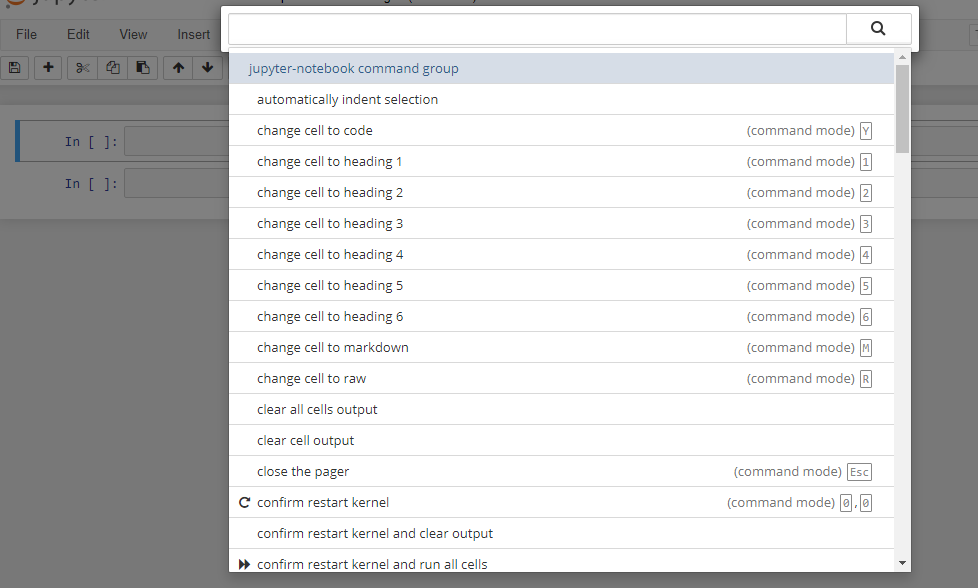Screen dimensions: 978x588
Task: Choose 'change cell to raw' command
Action: point(561,378)
